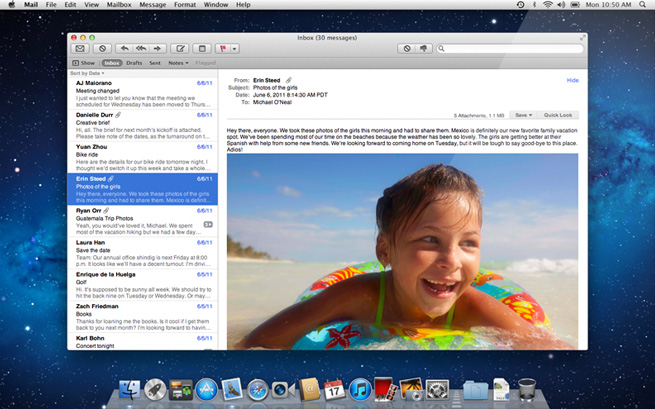Switch to the Inbox favorites tab

tap(112, 63)
